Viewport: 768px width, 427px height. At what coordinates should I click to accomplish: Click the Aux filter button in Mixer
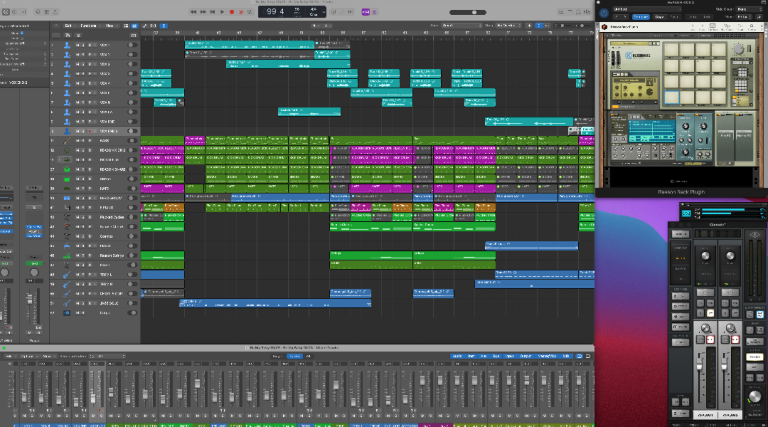pos(484,356)
